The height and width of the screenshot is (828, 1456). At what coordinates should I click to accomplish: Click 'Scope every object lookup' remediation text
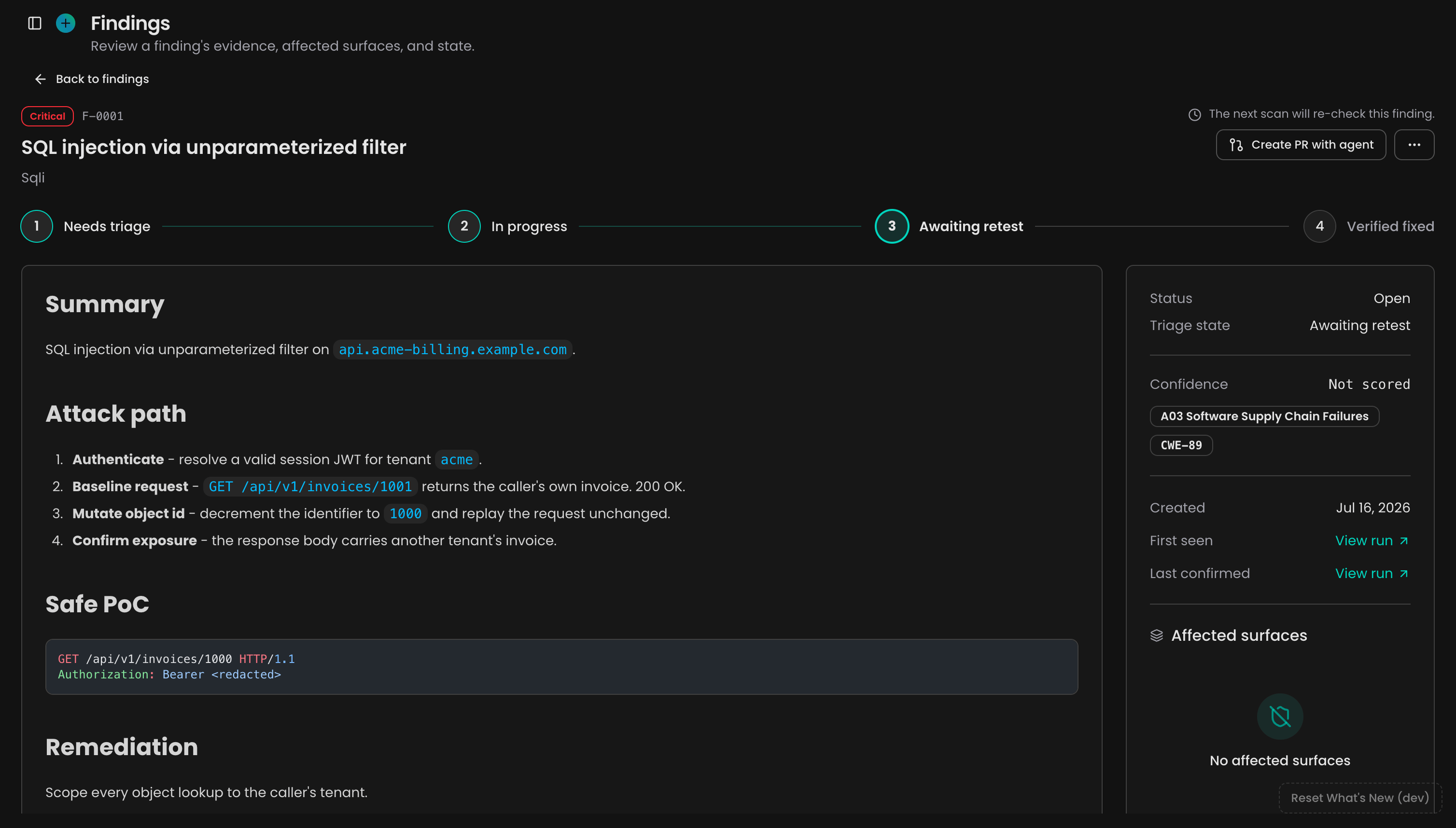point(207,792)
